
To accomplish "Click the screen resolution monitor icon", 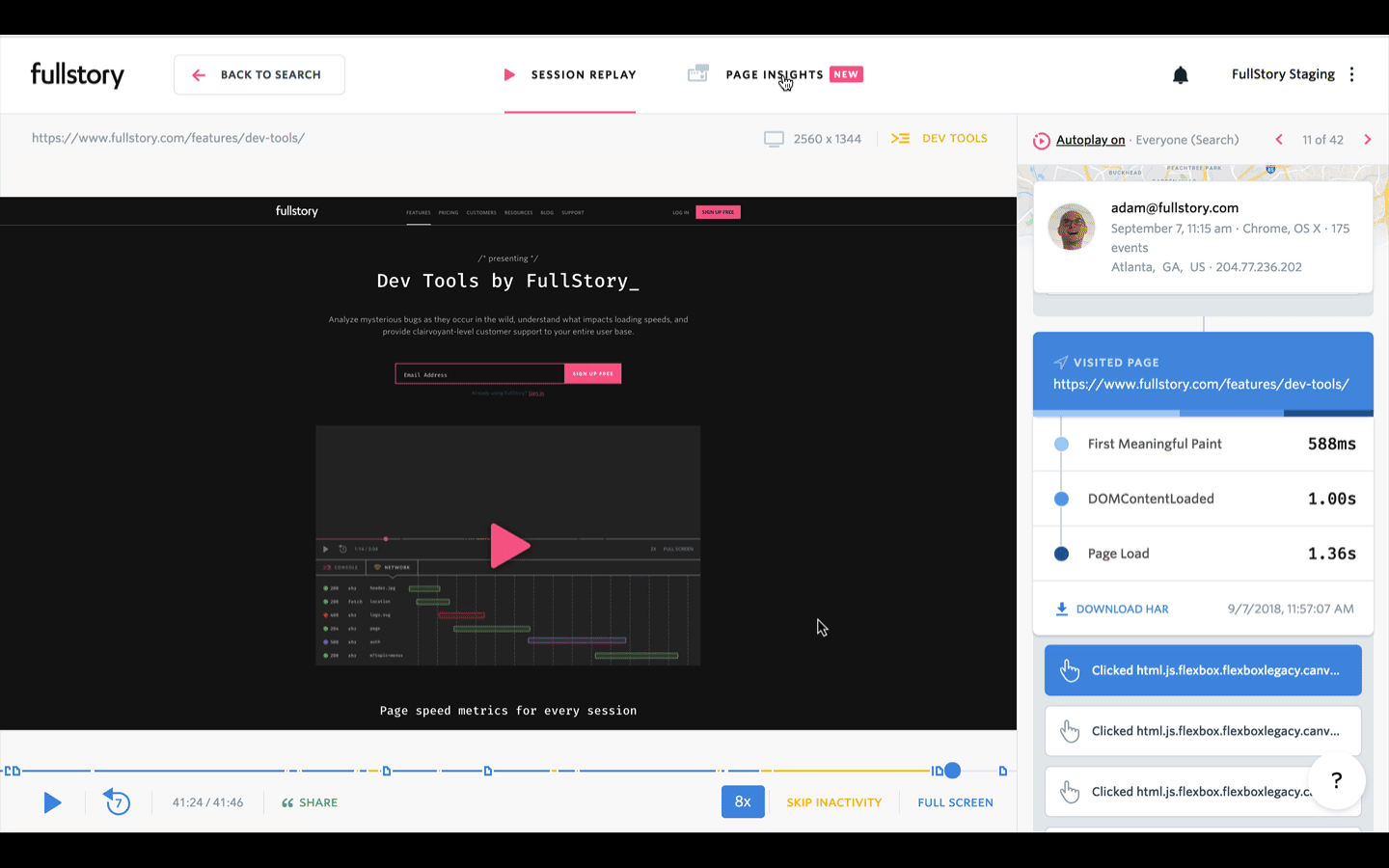I will point(774,139).
